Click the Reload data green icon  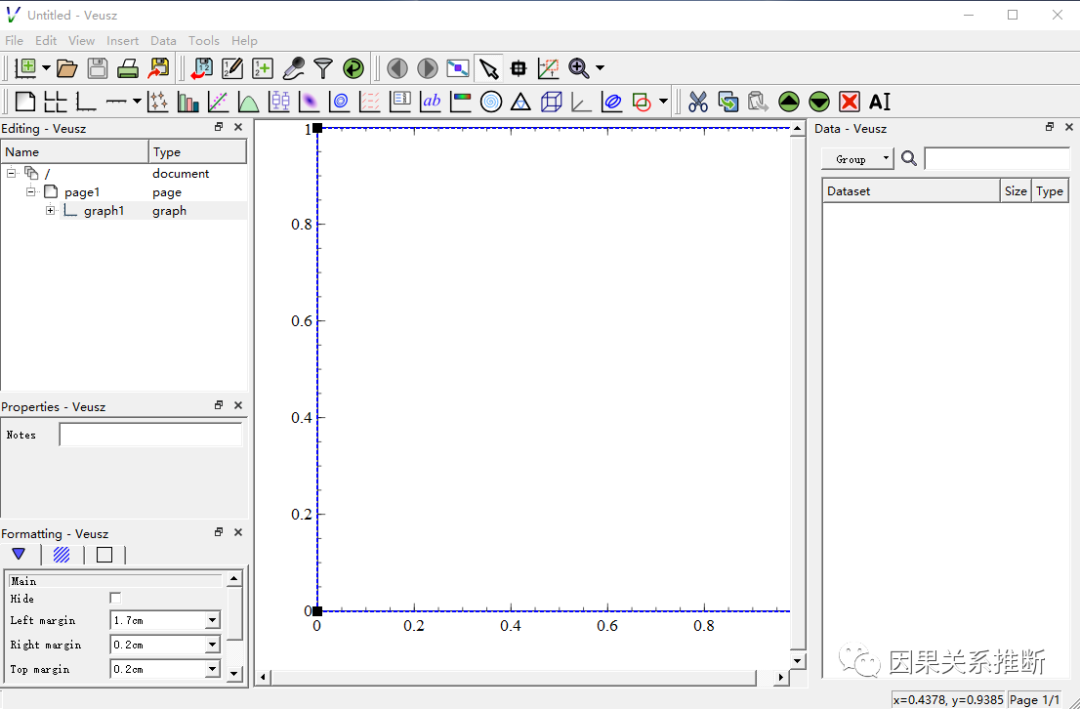pyautogui.click(x=353, y=68)
